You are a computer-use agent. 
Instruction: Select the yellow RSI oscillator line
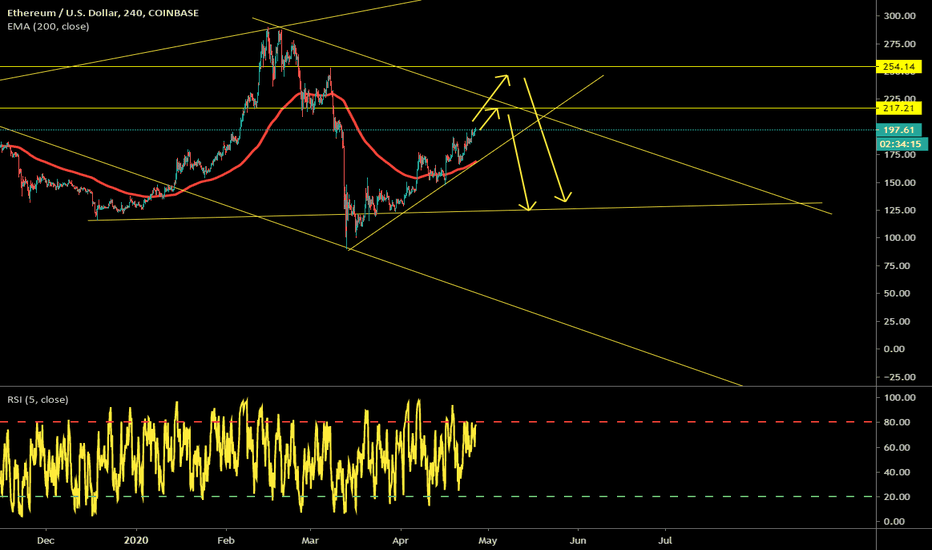tap(238, 458)
